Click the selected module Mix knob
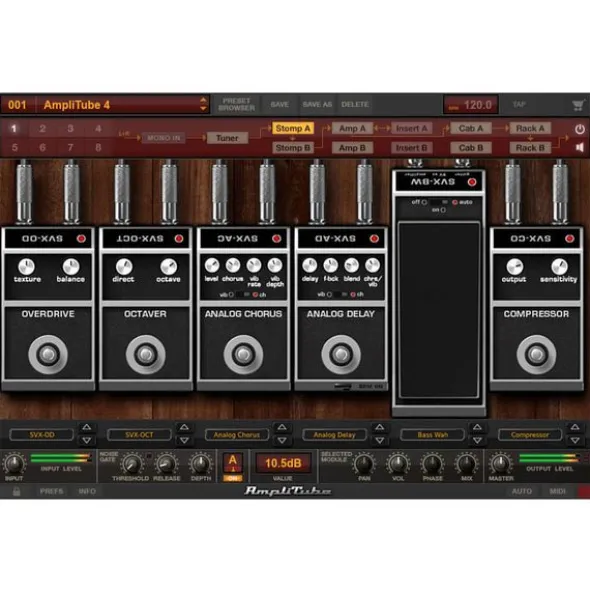The width and height of the screenshot is (590, 591). click(x=467, y=464)
